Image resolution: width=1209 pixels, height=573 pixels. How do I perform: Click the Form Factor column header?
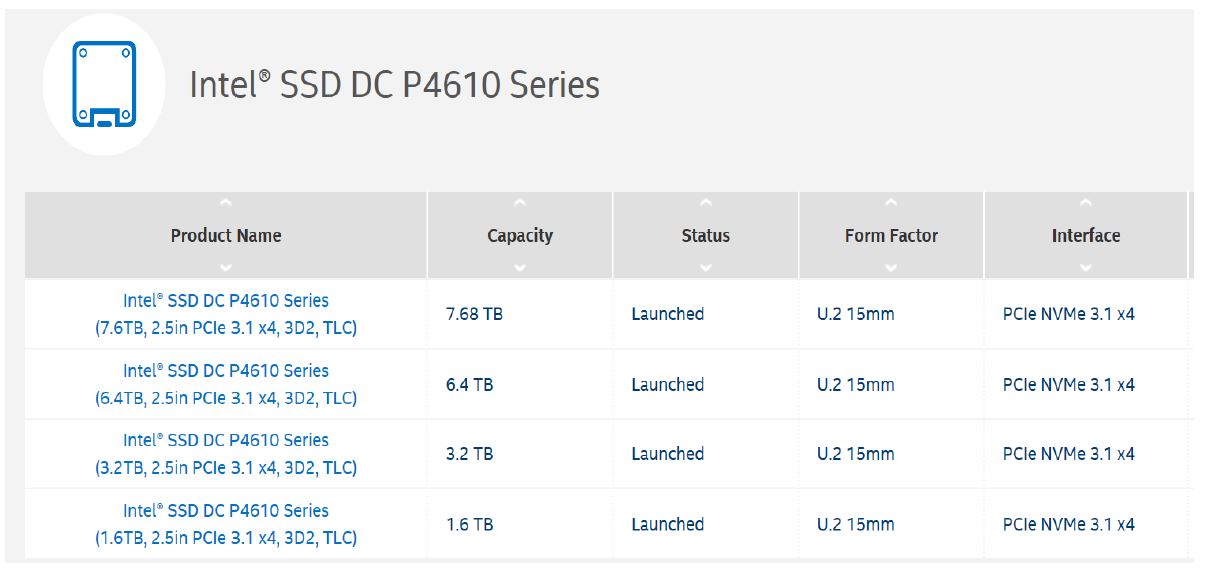(891, 236)
